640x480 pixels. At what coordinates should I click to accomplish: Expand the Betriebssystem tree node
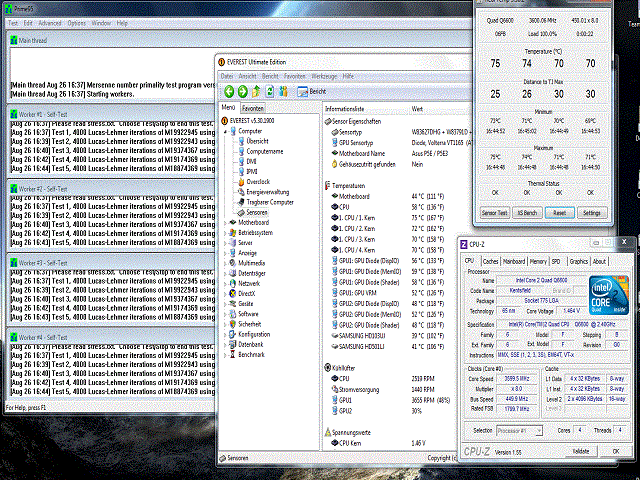pos(225,233)
